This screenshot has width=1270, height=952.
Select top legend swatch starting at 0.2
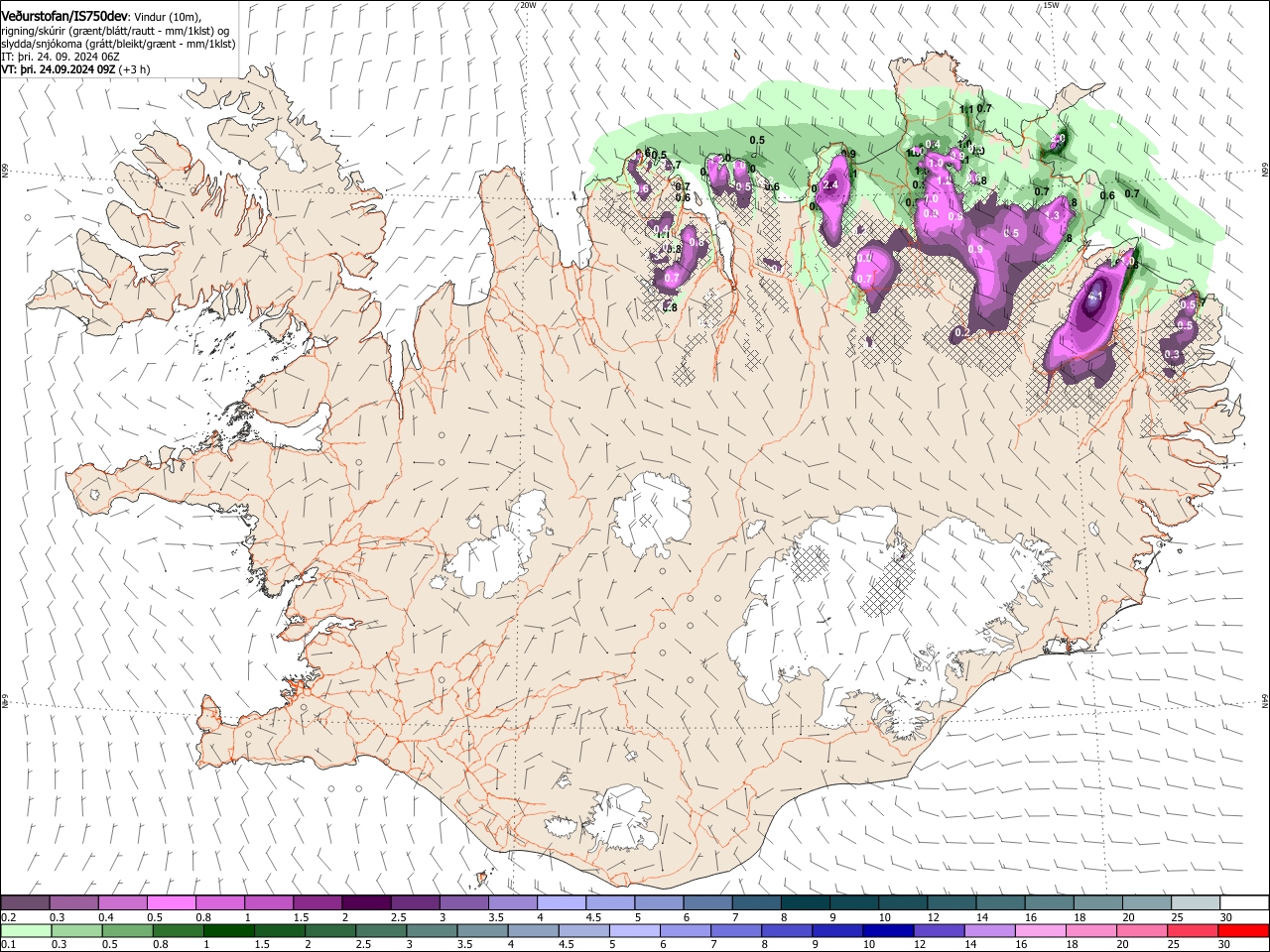pos(25,902)
